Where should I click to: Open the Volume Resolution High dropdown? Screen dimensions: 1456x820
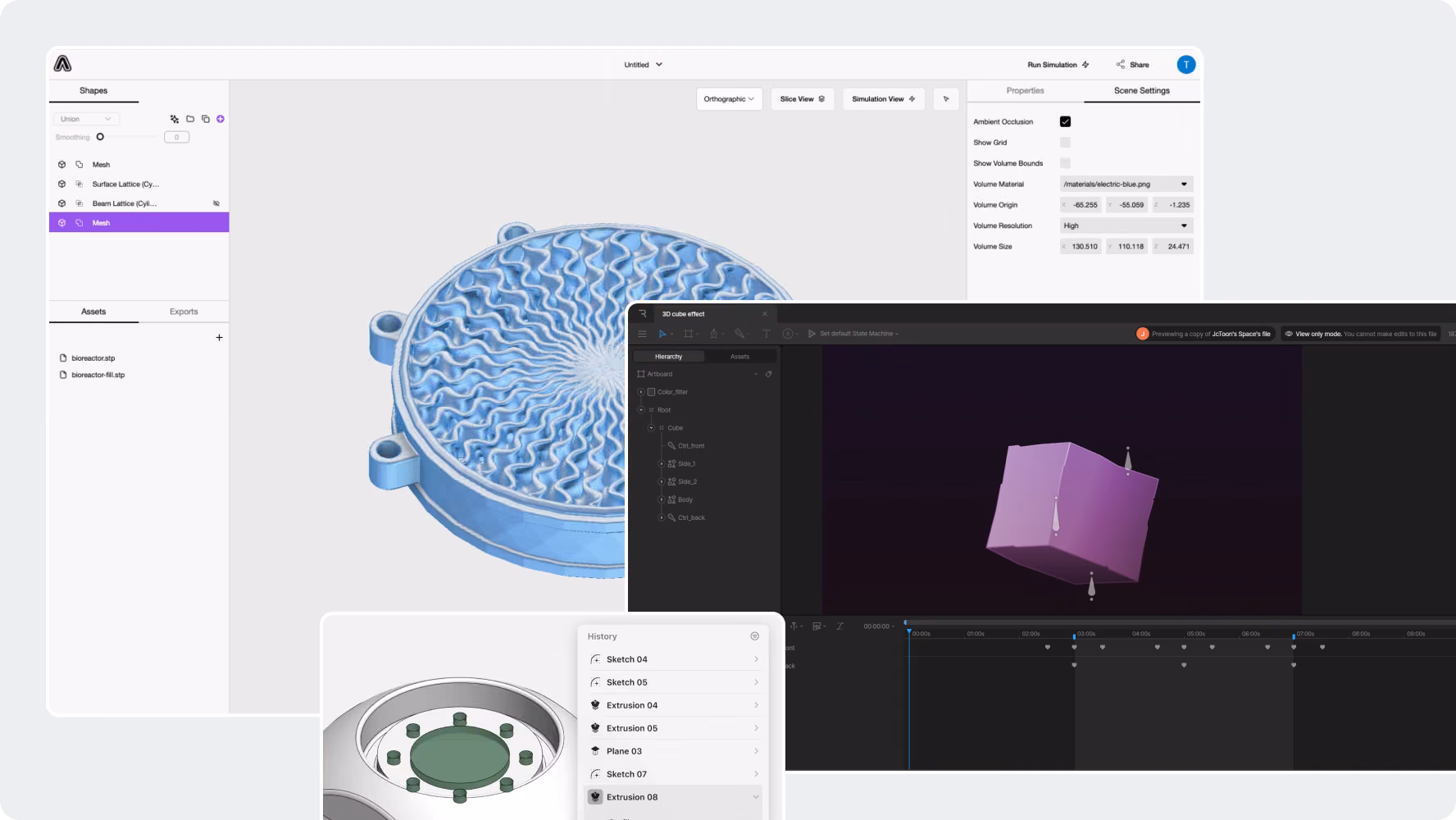1126,225
